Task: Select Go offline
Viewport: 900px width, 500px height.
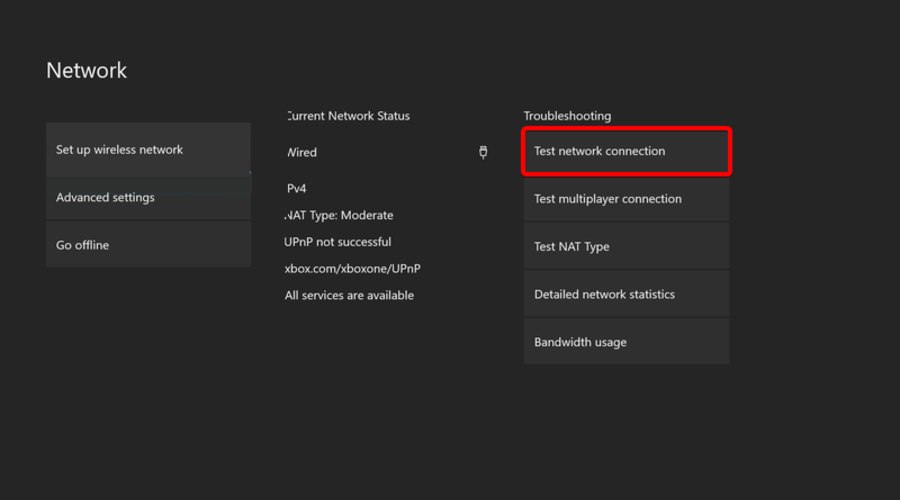Action: pyautogui.click(x=149, y=245)
